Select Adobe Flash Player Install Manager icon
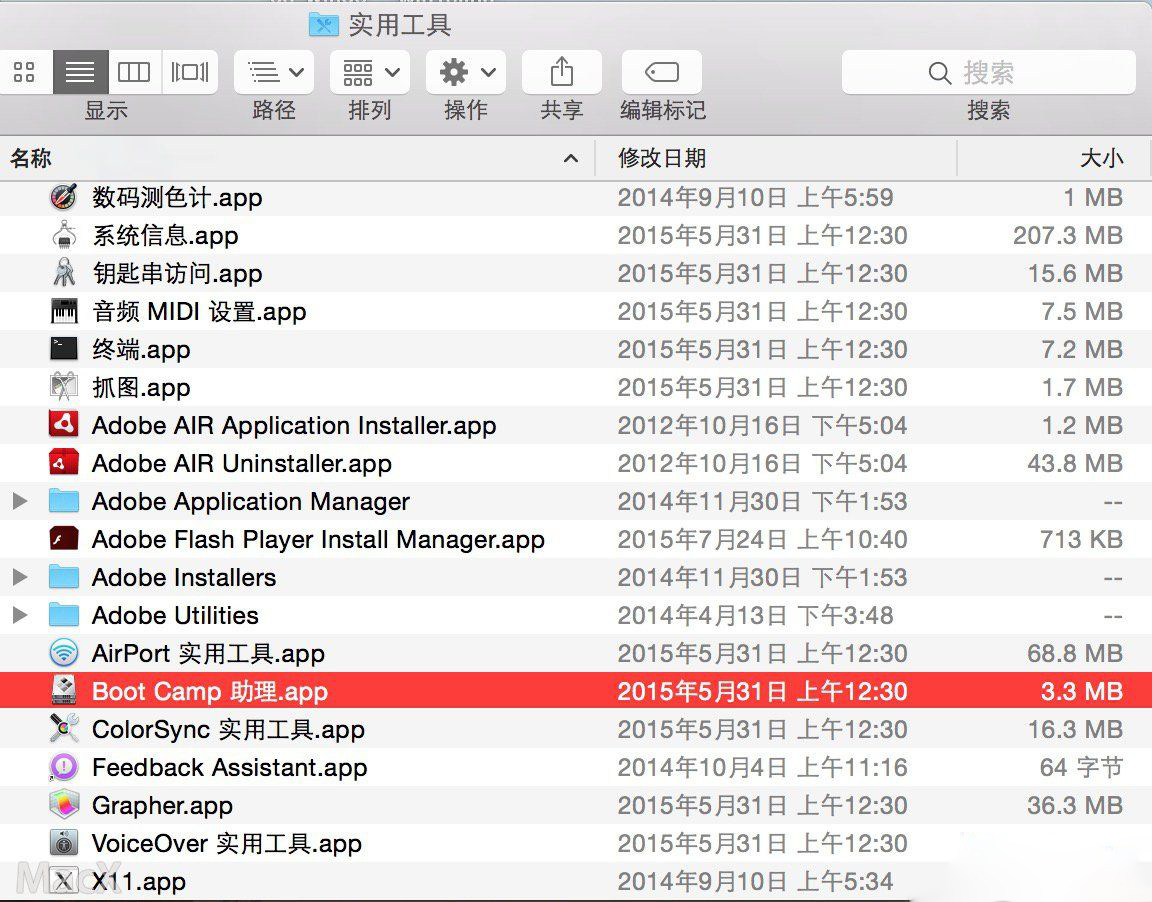This screenshot has width=1152, height=902. click(x=64, y=539)
